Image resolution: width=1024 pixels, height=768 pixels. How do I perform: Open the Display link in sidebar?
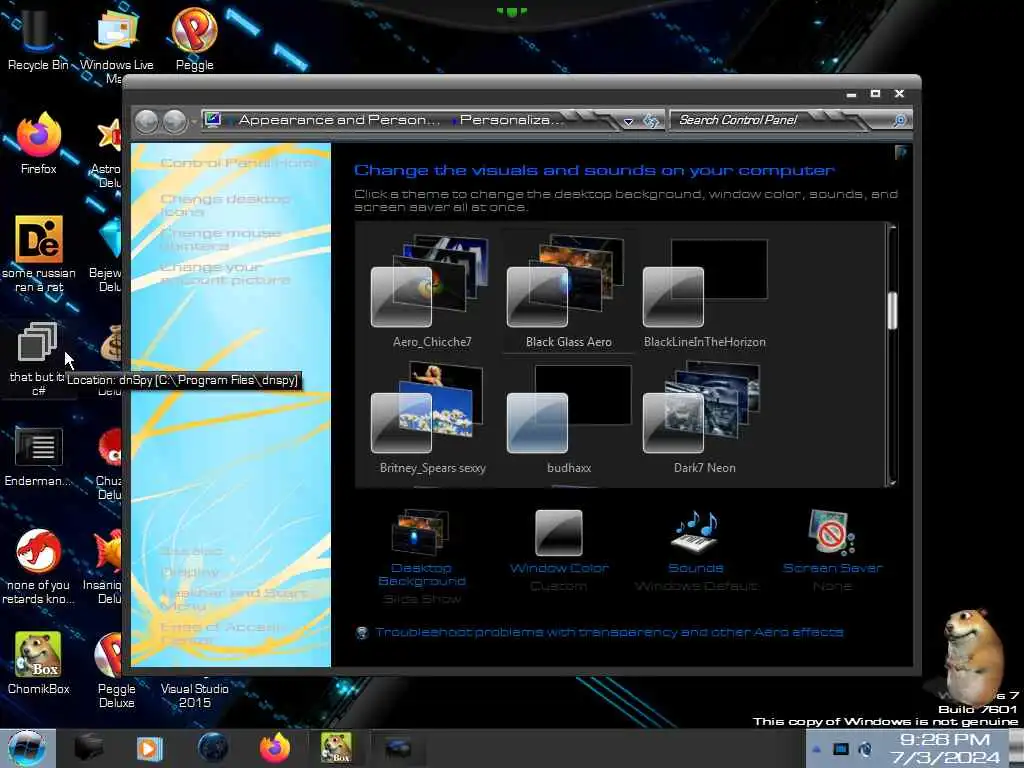189,572
